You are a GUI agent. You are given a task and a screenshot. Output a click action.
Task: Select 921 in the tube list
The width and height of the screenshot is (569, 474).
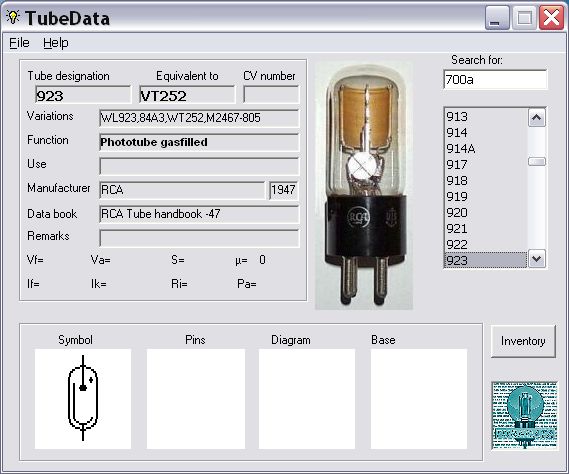(486, 228)
